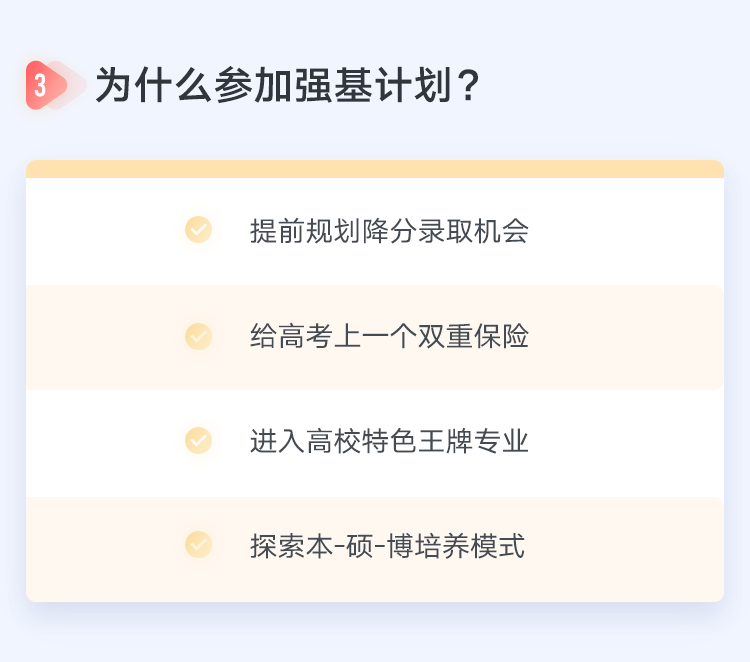Click the words 降分录取 in the first row

pyautogui.click(x=417, y=231)
